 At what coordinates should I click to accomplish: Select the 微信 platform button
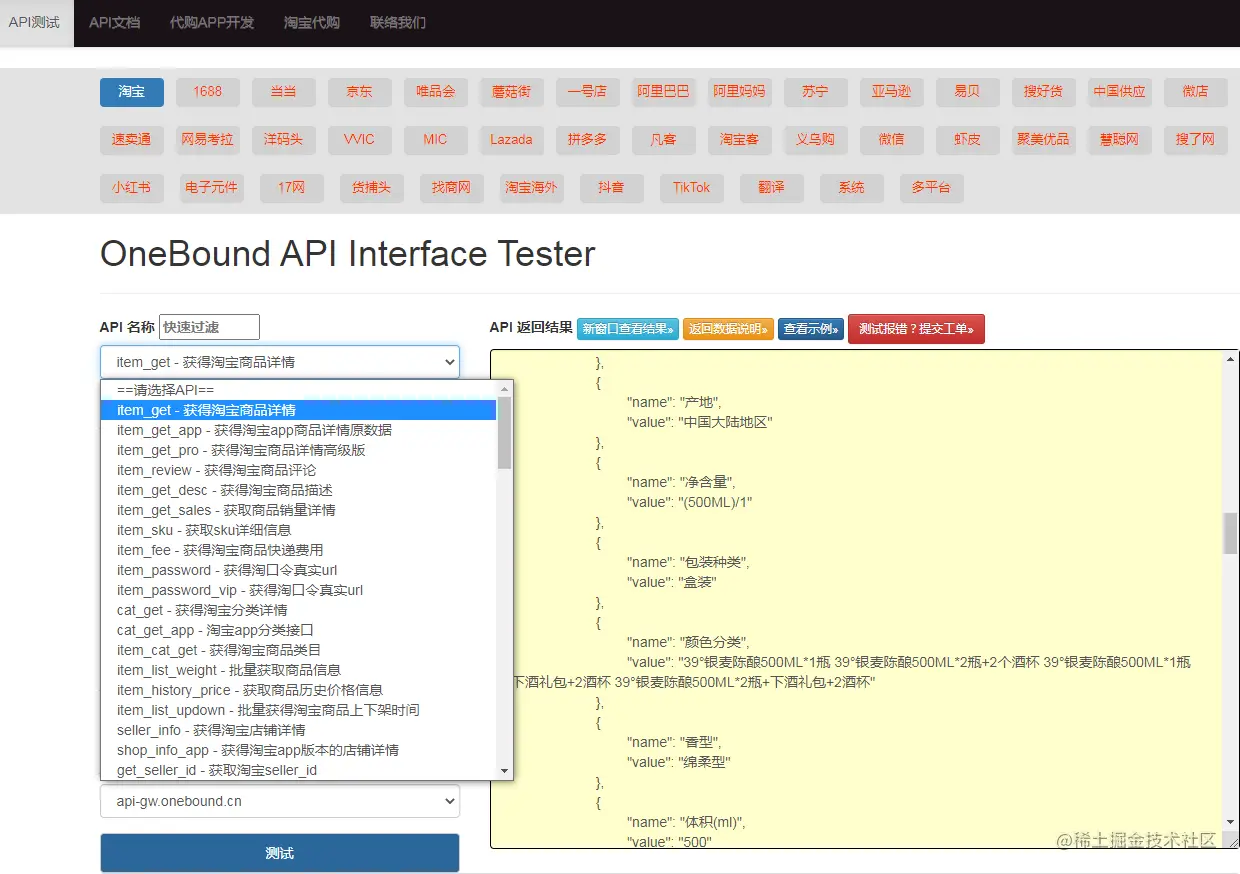coord(892,140)
